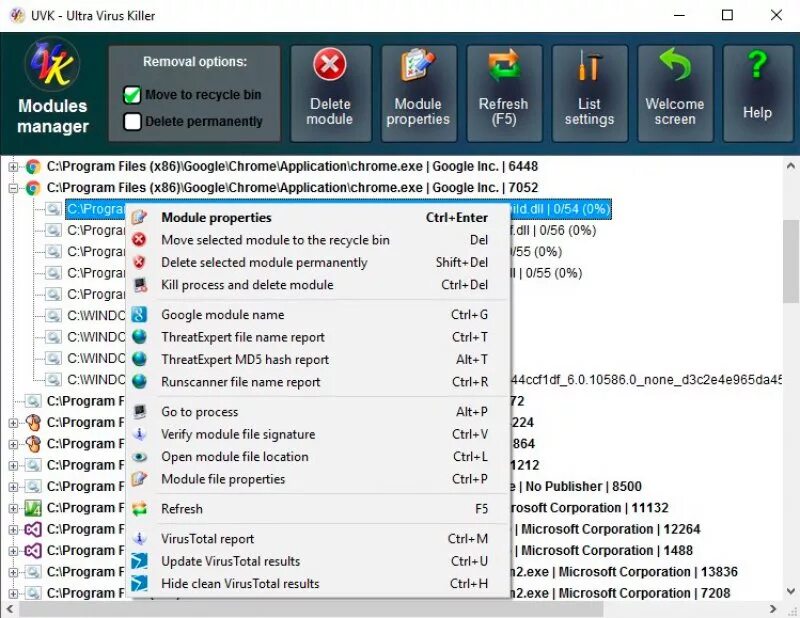Select module row showing 0/56 (0%)
This screenshot has height=618, width=800.
tap(332, 231)
